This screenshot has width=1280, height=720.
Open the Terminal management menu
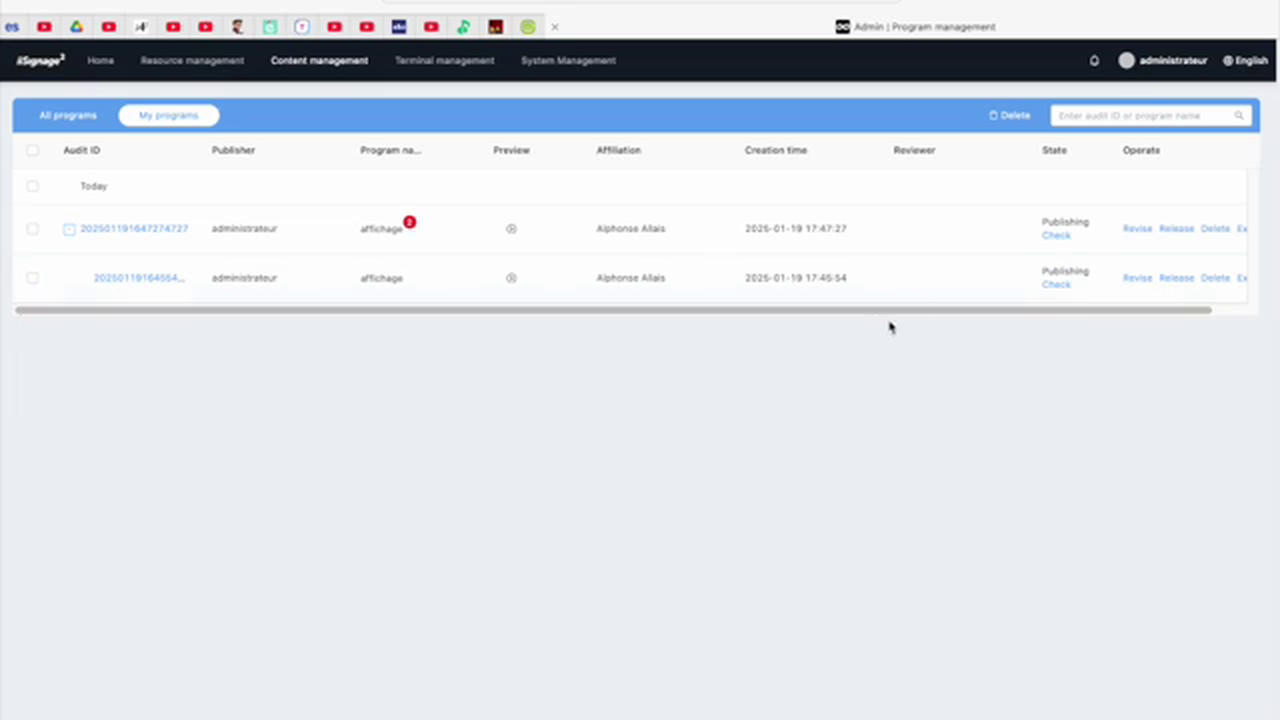tap(444, 61)
